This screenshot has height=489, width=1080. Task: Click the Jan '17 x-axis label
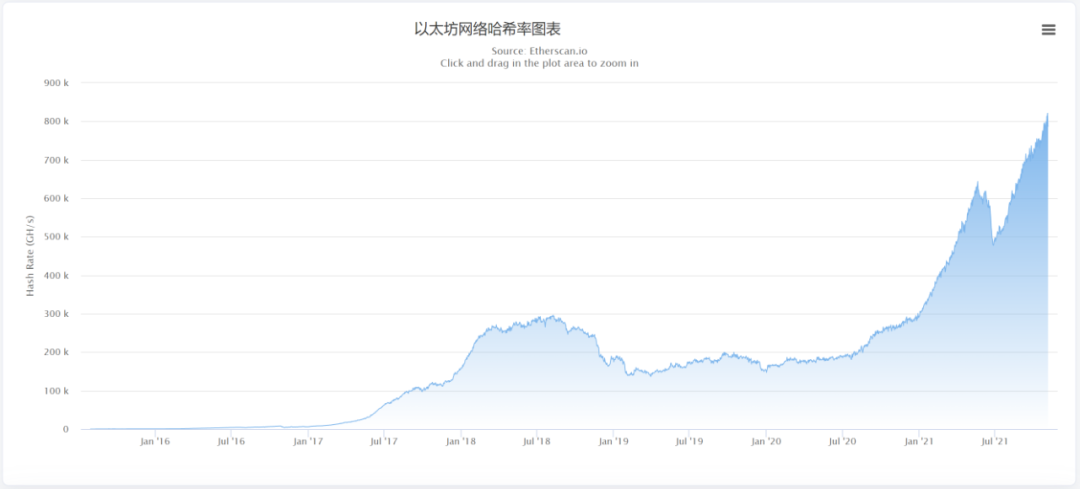click(308, 441)
